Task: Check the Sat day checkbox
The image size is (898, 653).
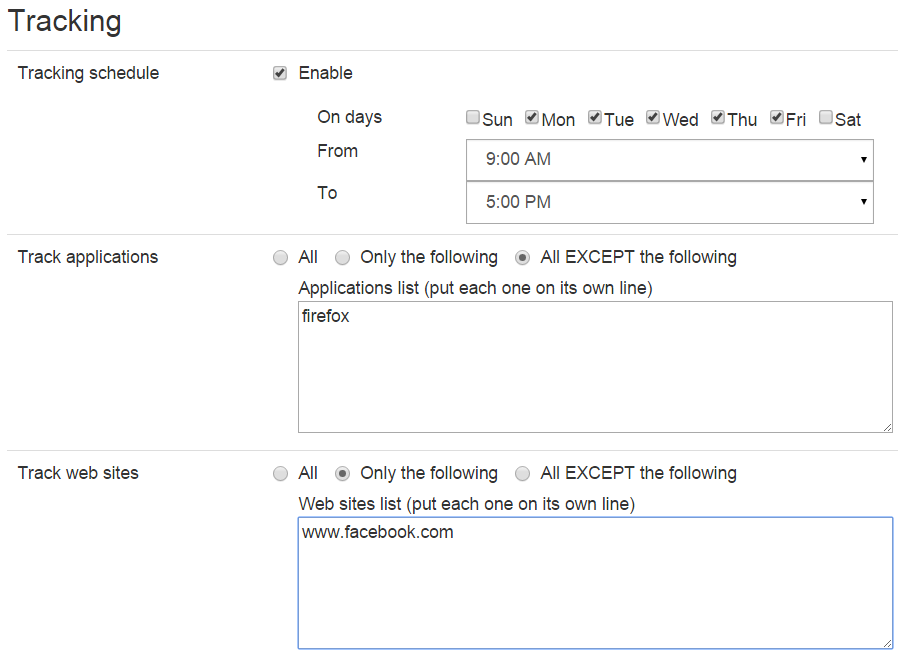Action: pos(826,118)
